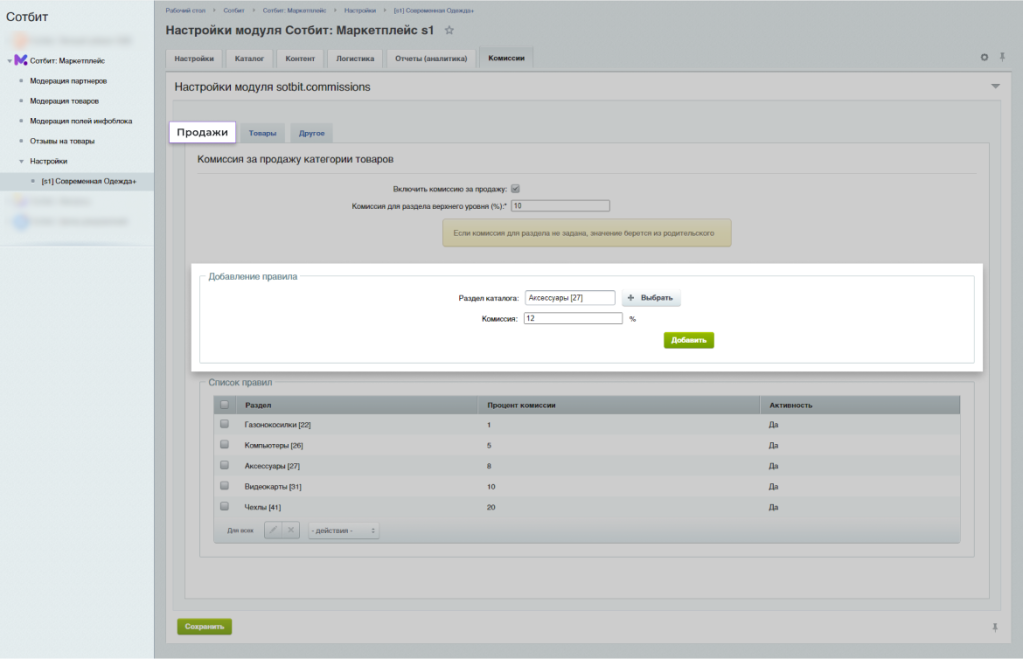Switch to the Продажи subtab
Screen dimensions: 1023x659
202,132
